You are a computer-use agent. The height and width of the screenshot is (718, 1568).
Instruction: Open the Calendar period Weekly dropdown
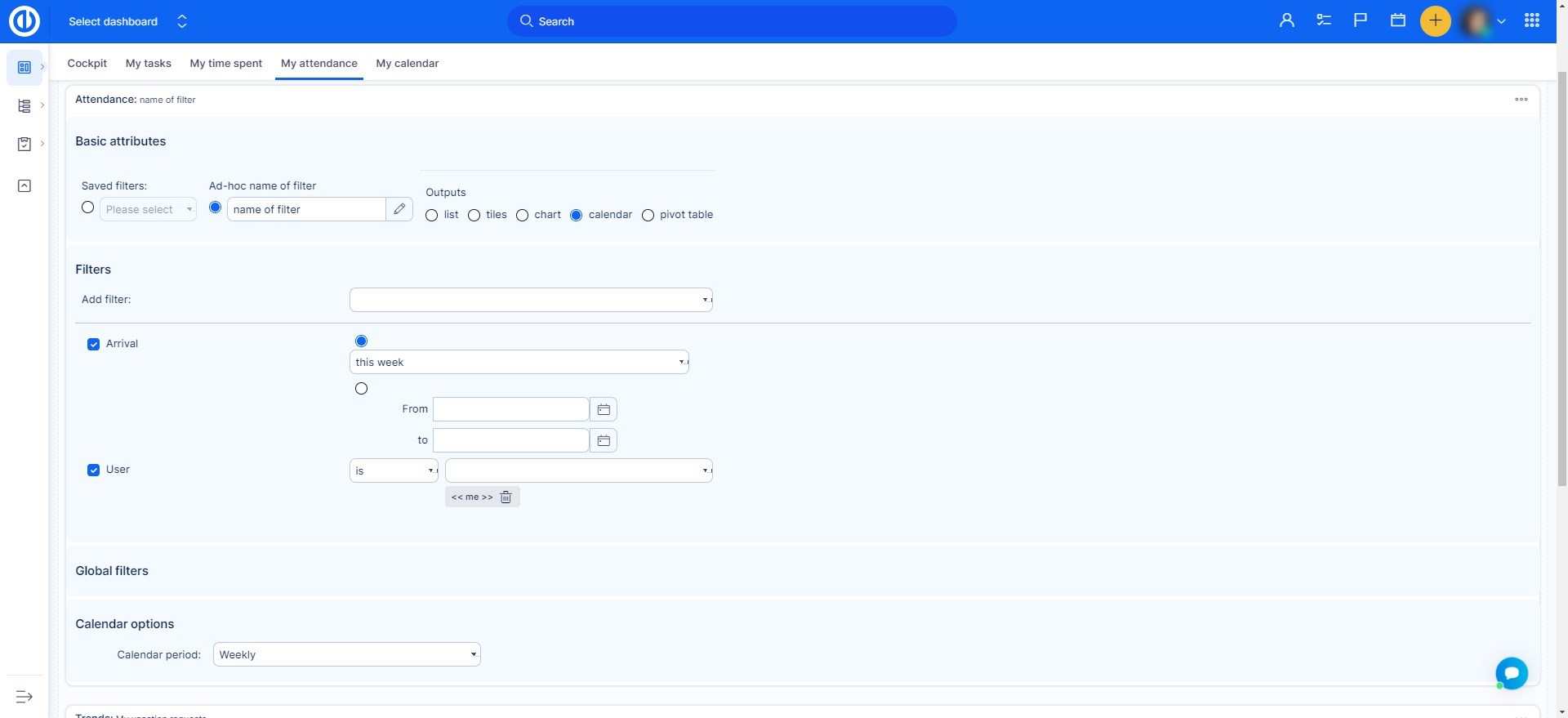(x=346, y=655)
